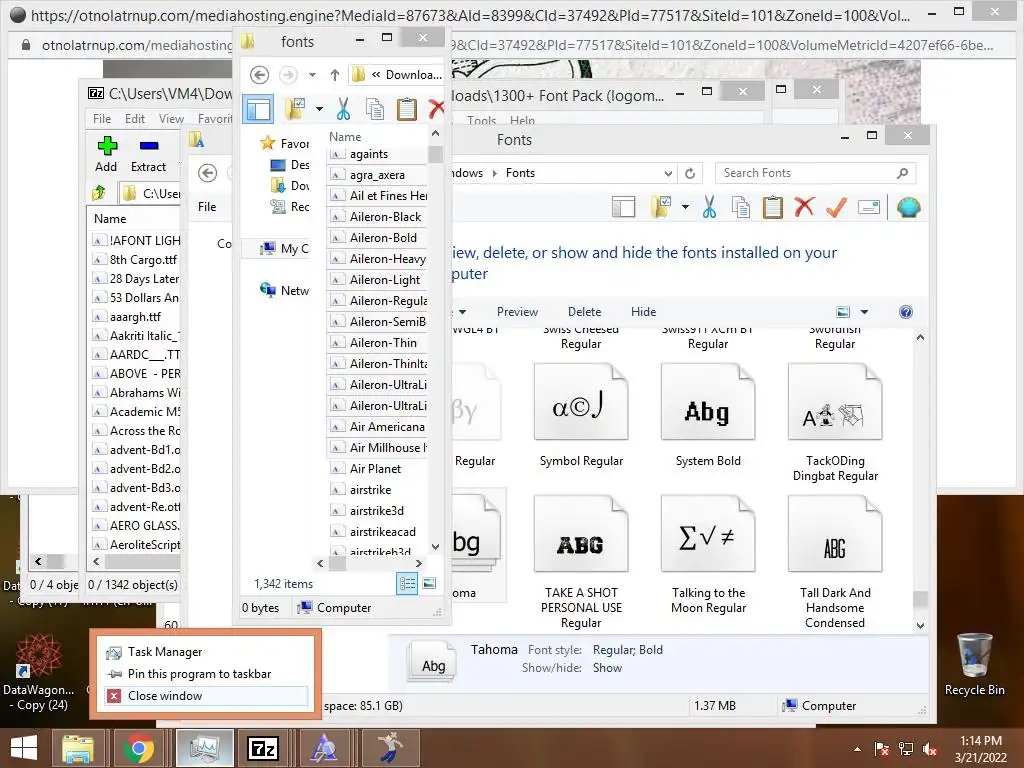Open the Recycle Bin on the desktop
1024x768 pixels.
click(x=974, y=665)
